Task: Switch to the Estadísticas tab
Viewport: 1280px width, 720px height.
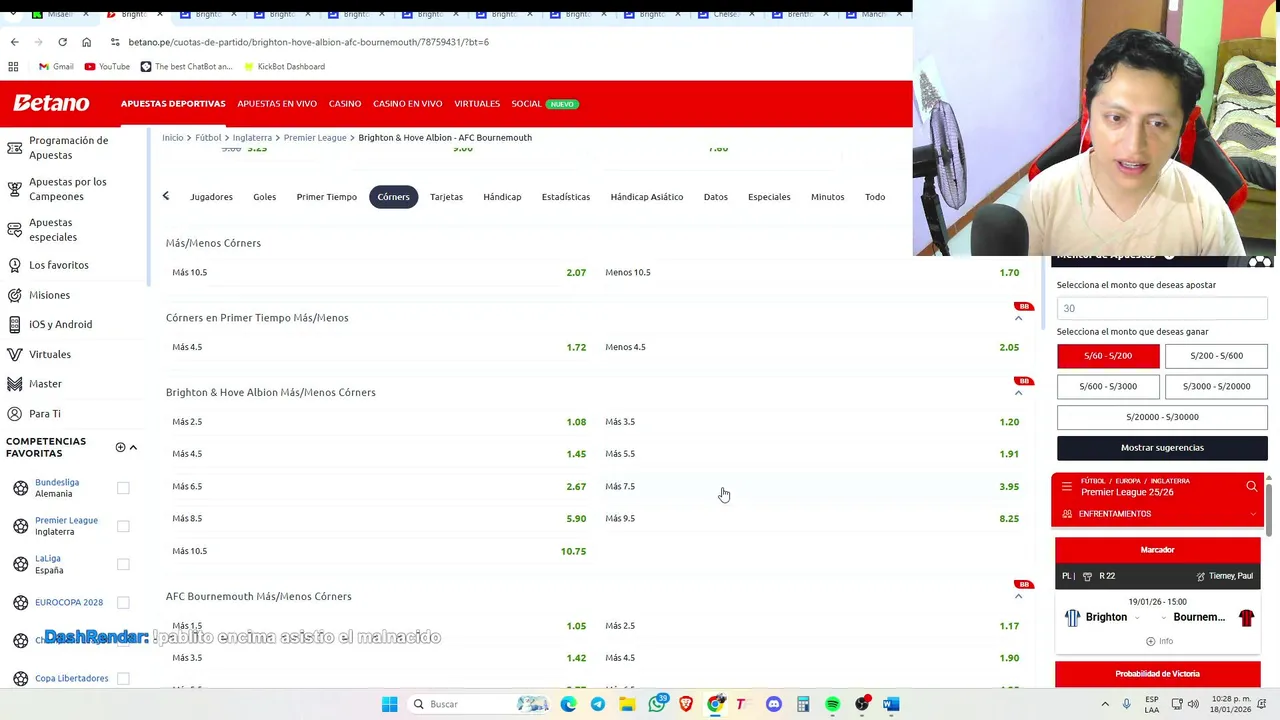Action: pyautogui.click(x=566, y=197)
